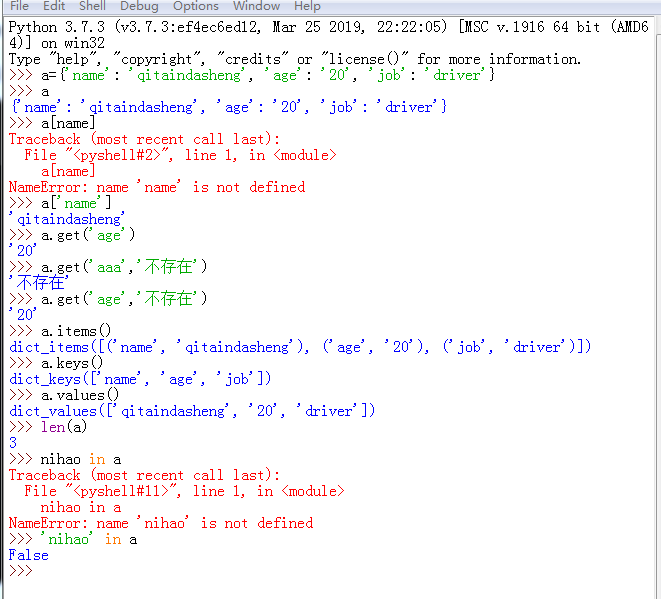The width and height of the screenshot is (661, 599).
Task: Click the blue 'qitaindasheng' output line
Action: tap(67, 219)
